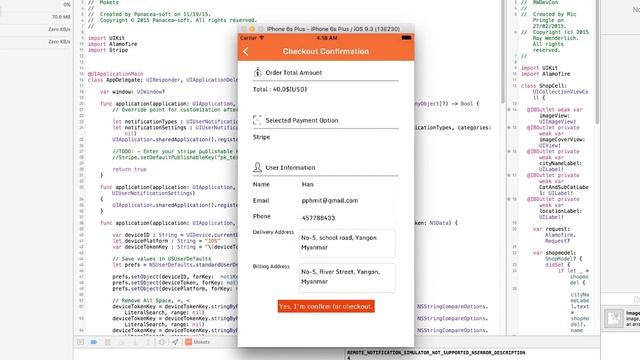Click 'Created by Panacea-soft on 11/19/15' comment
640x360 pixels.
pyautogui.click(x=155, y=14)
